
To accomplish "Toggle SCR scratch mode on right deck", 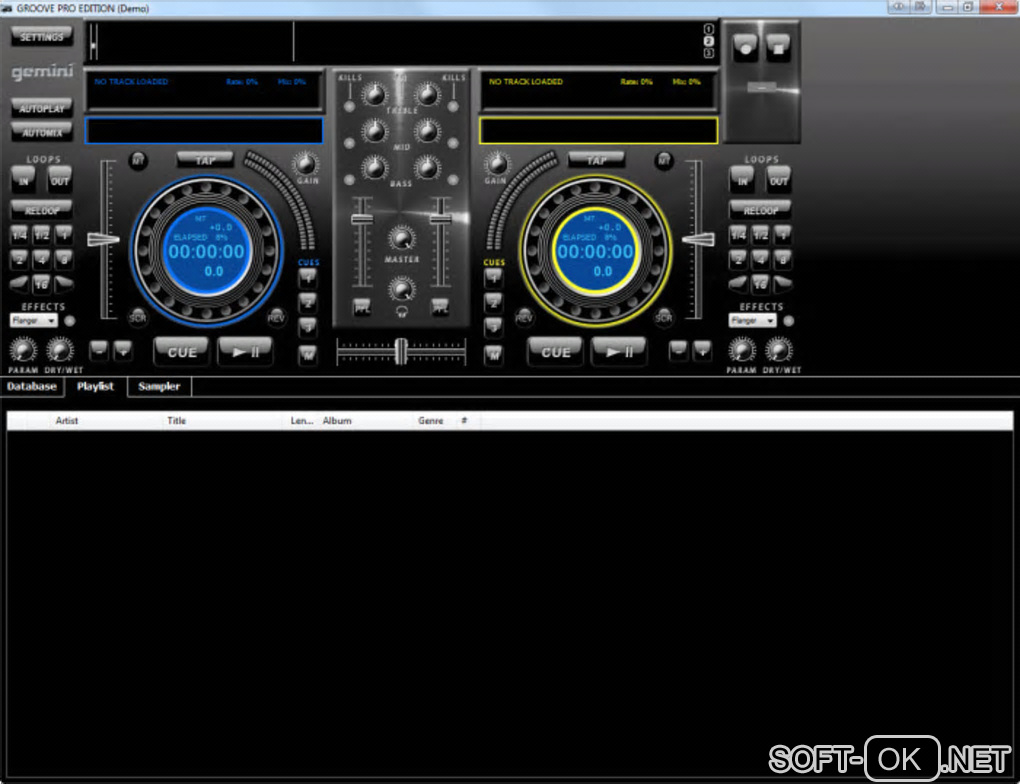I will (664, 318).
